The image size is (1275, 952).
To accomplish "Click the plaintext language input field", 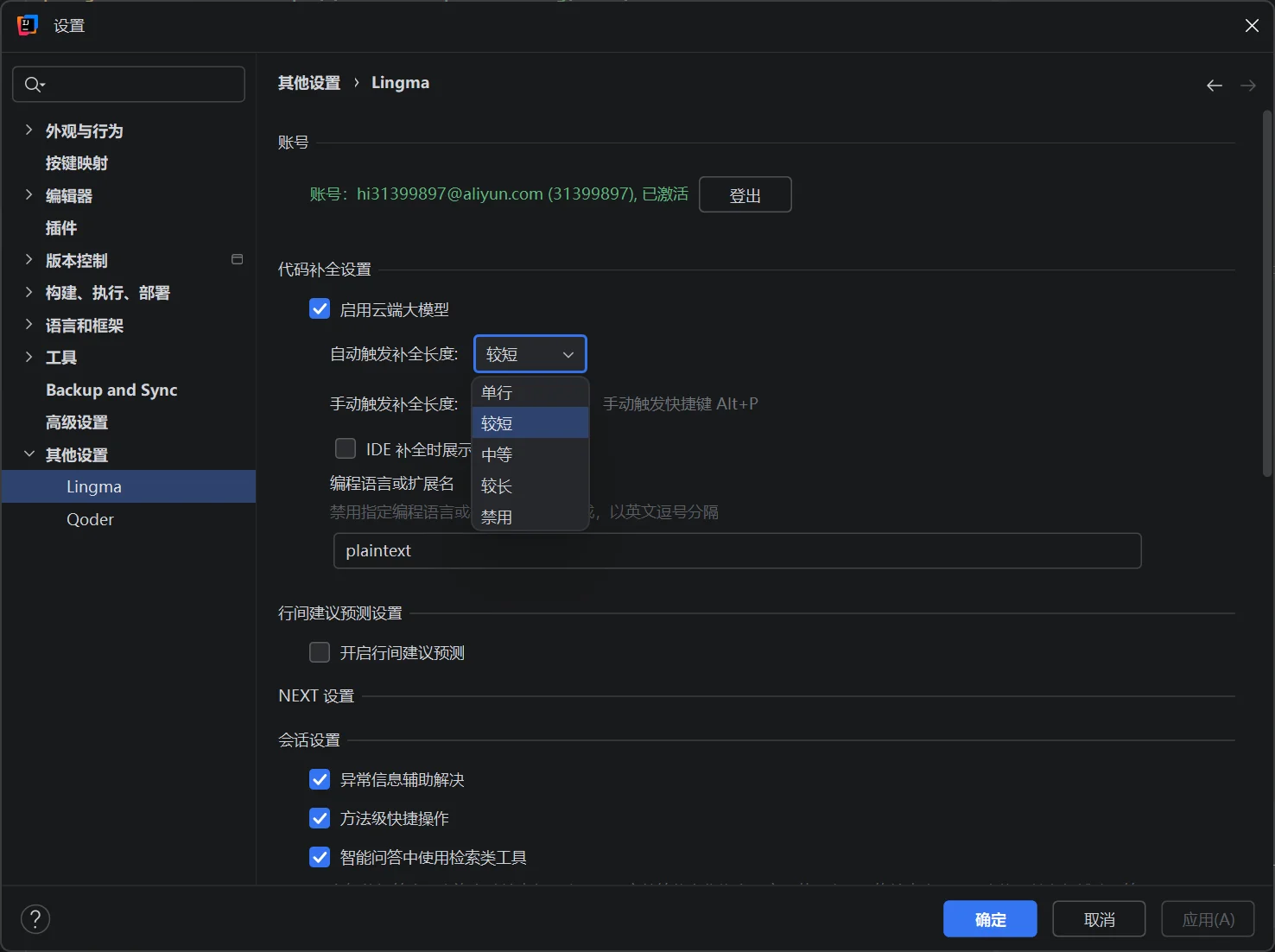I will 737,551.
